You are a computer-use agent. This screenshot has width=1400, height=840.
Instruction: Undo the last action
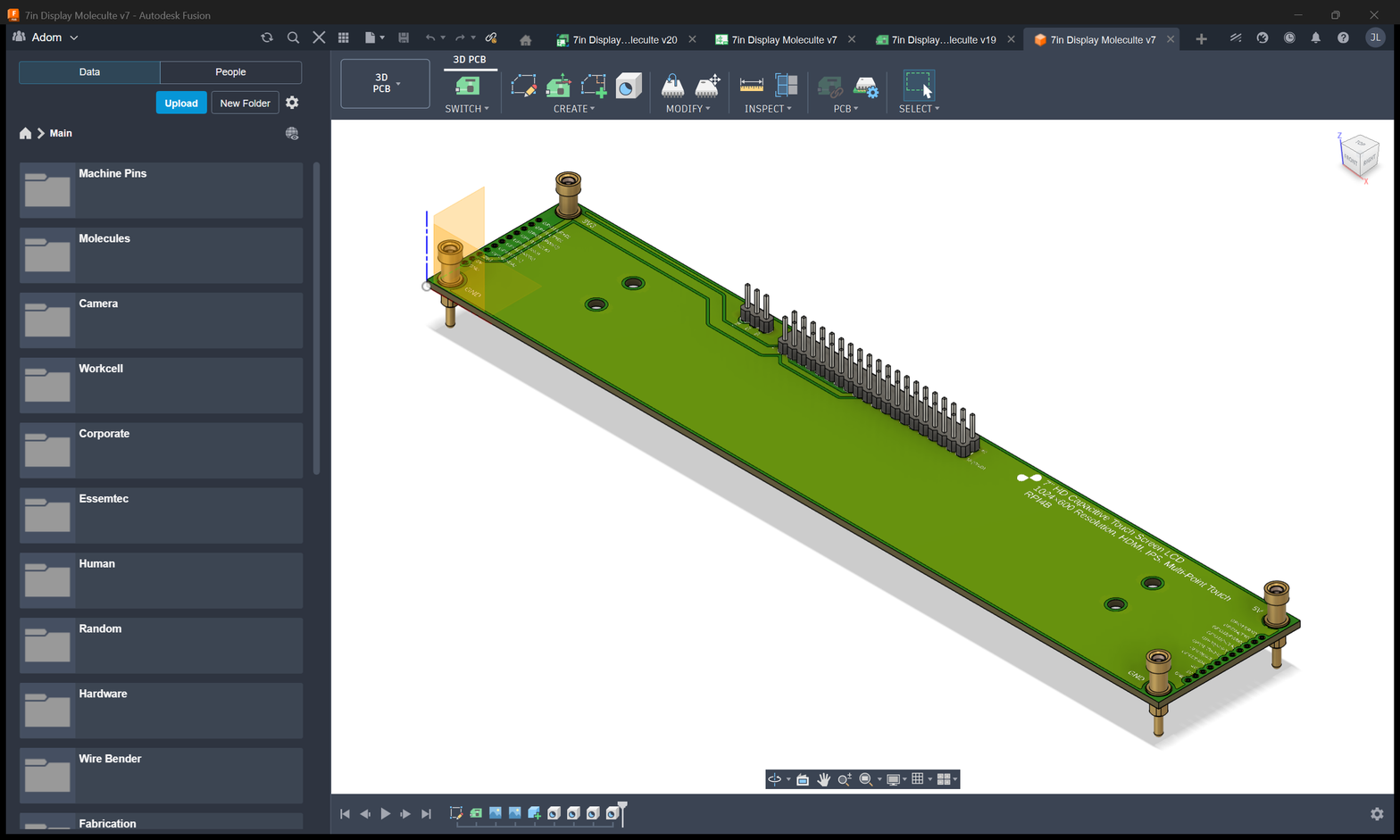(430, 37)
